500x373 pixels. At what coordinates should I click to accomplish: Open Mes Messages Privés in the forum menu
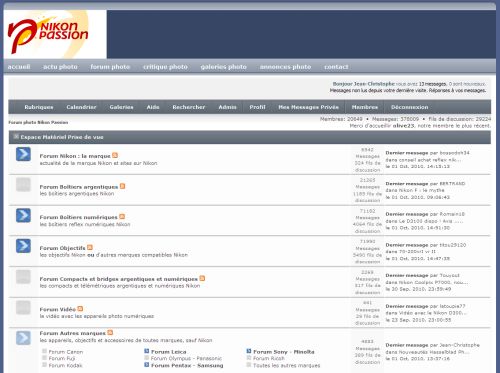click(x=308, y=107)
